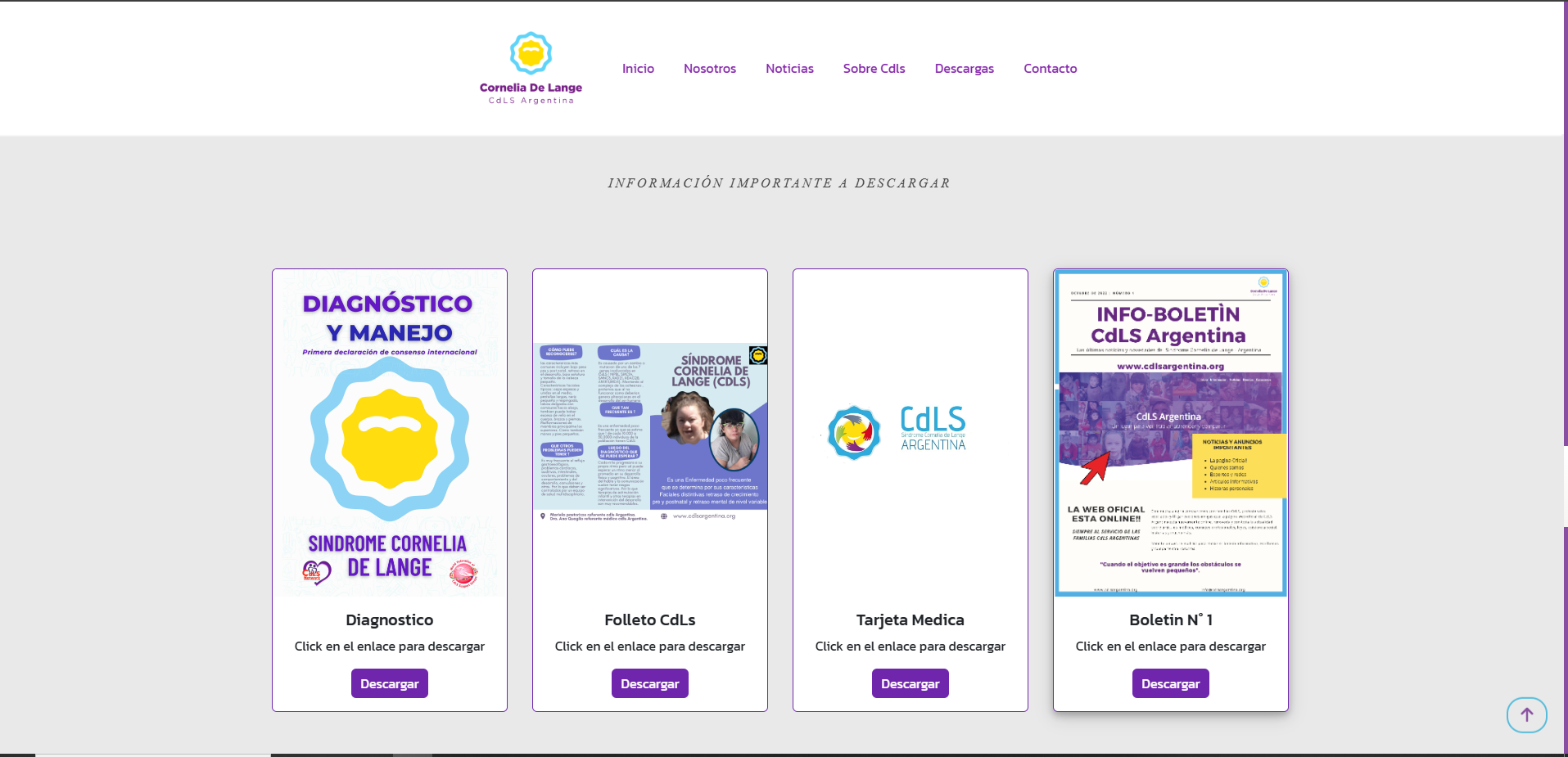Go to the Descargas page
This screenshot has height=757, width=1568.
coord(964,69)
